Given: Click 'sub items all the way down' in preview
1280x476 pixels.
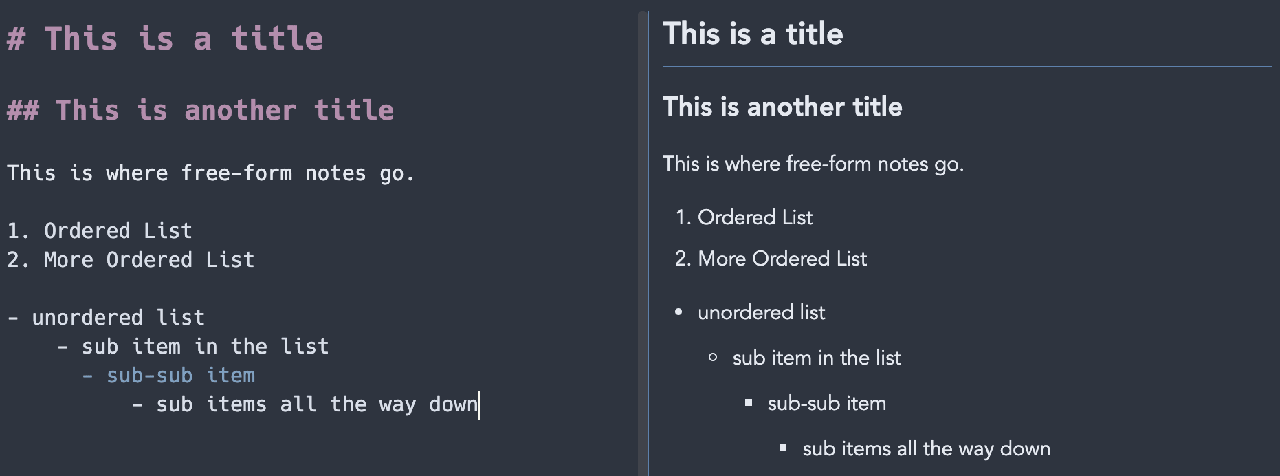Looking at the screenshot, I should click(926, 449).
